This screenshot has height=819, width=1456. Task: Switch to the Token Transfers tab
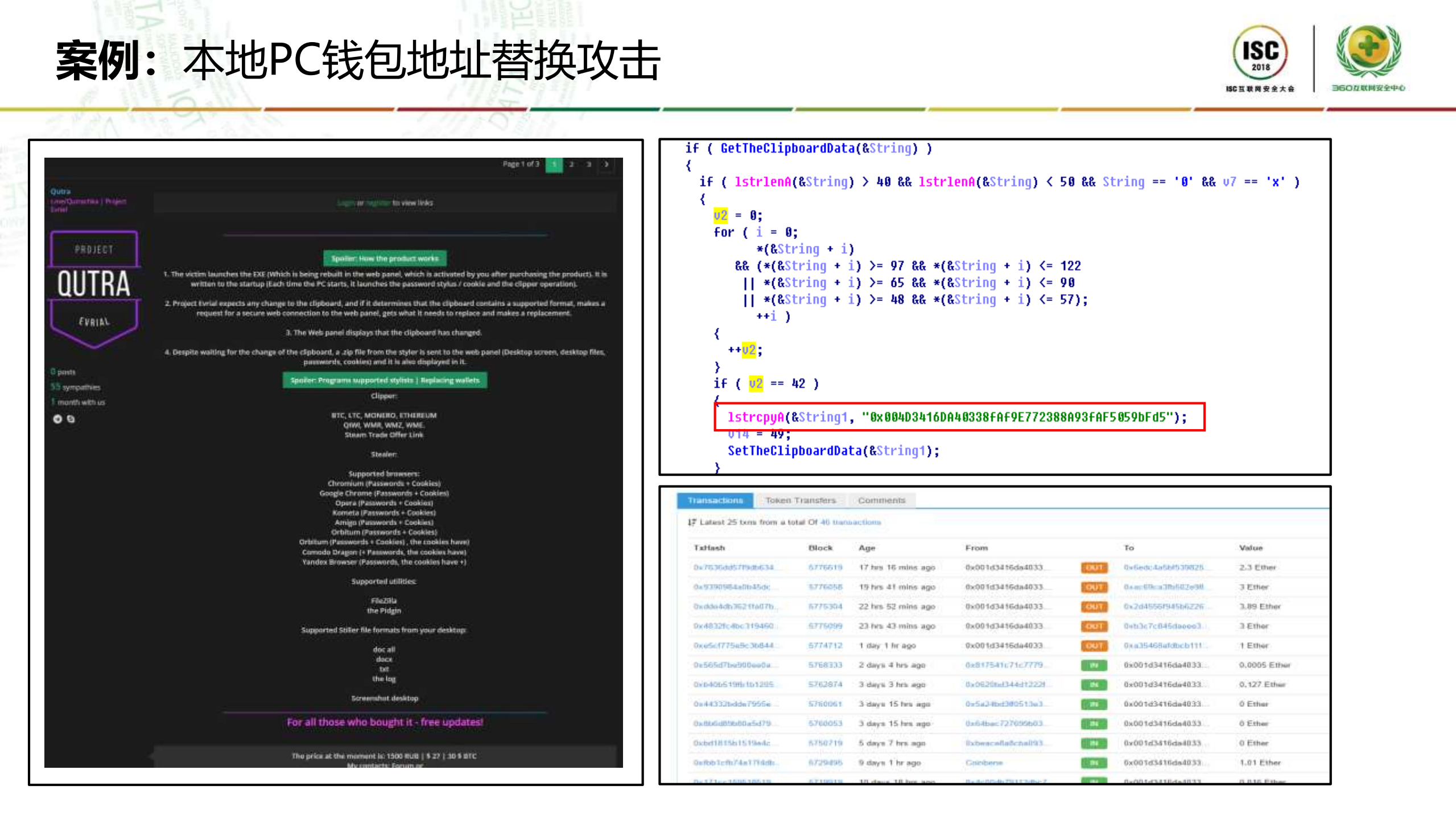801,500
